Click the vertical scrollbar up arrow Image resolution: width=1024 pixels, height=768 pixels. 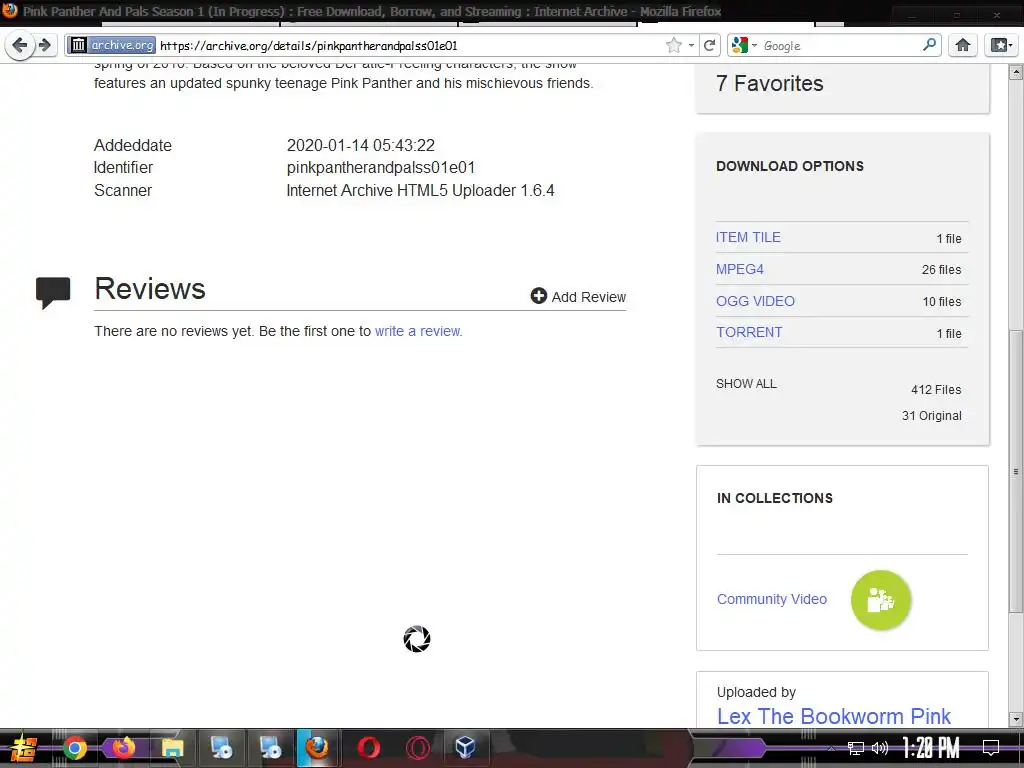point(1016,72)
